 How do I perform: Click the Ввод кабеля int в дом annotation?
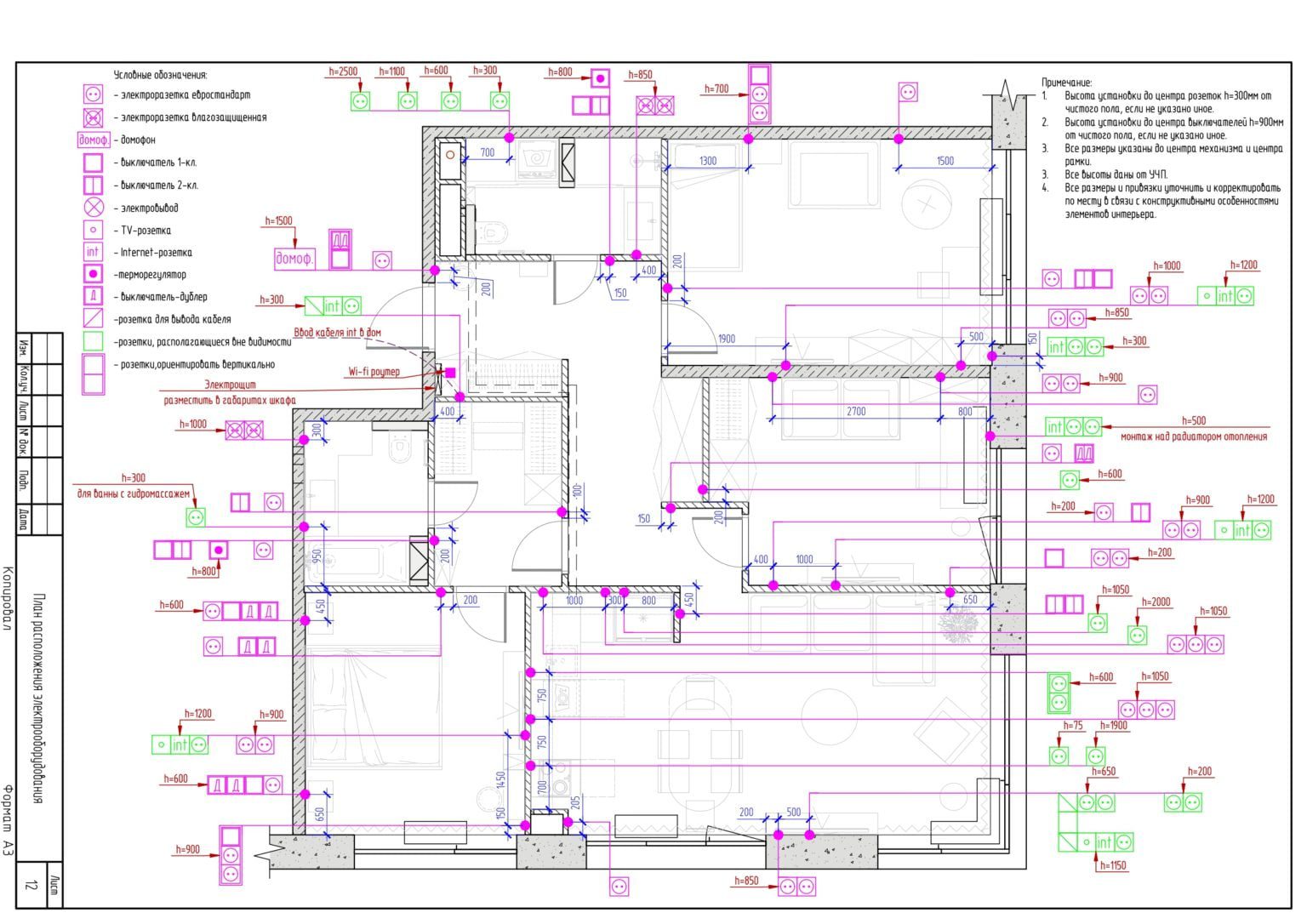pos(338,333)
